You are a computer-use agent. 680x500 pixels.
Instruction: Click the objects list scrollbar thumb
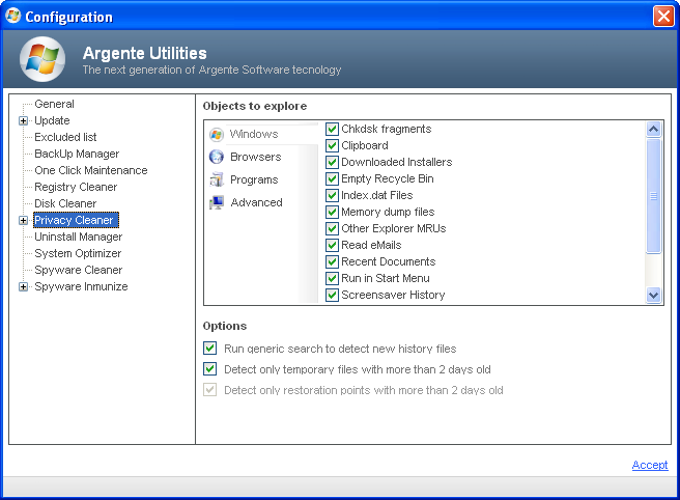654,196
